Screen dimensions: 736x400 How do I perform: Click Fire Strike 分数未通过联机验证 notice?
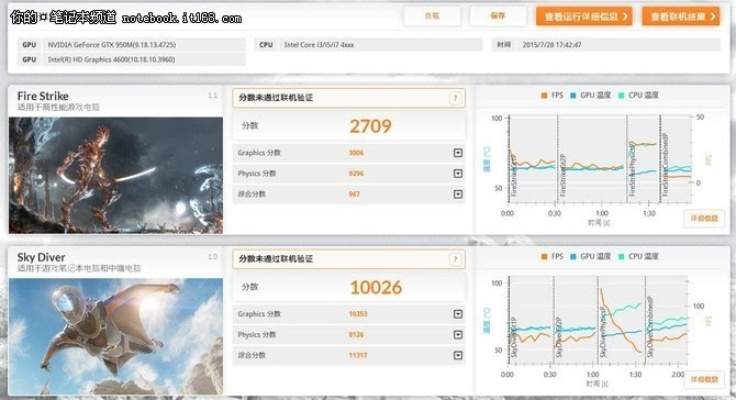coord(348,98)
